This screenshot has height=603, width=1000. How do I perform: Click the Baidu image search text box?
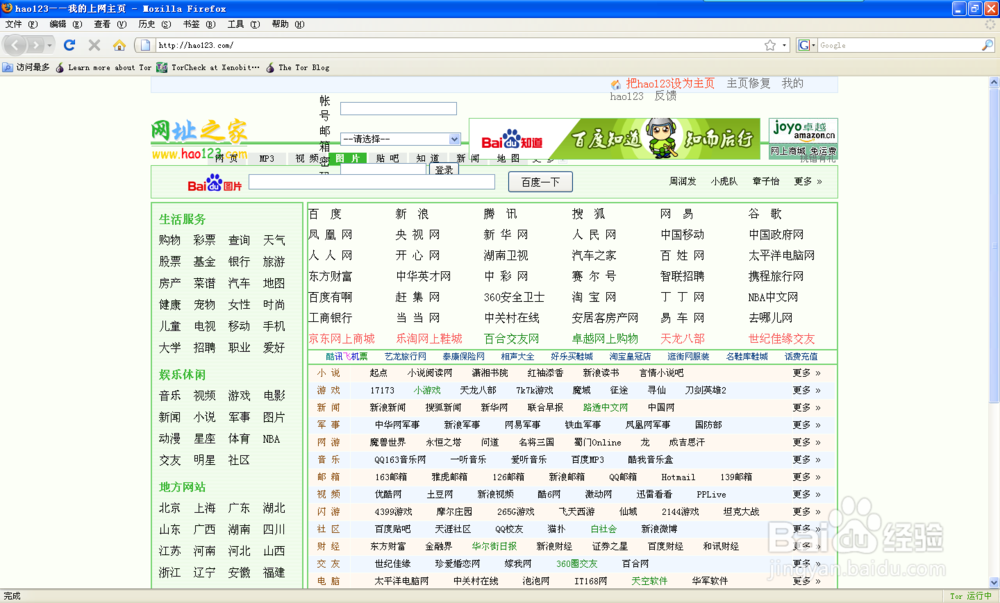click(x=371, y=182)
